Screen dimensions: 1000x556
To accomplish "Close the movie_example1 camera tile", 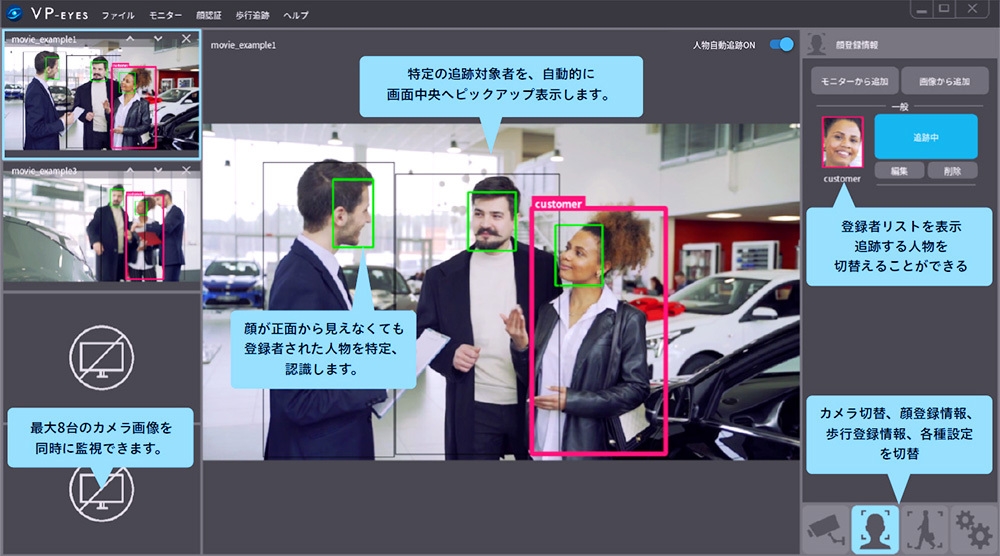I will coord(186,39).
